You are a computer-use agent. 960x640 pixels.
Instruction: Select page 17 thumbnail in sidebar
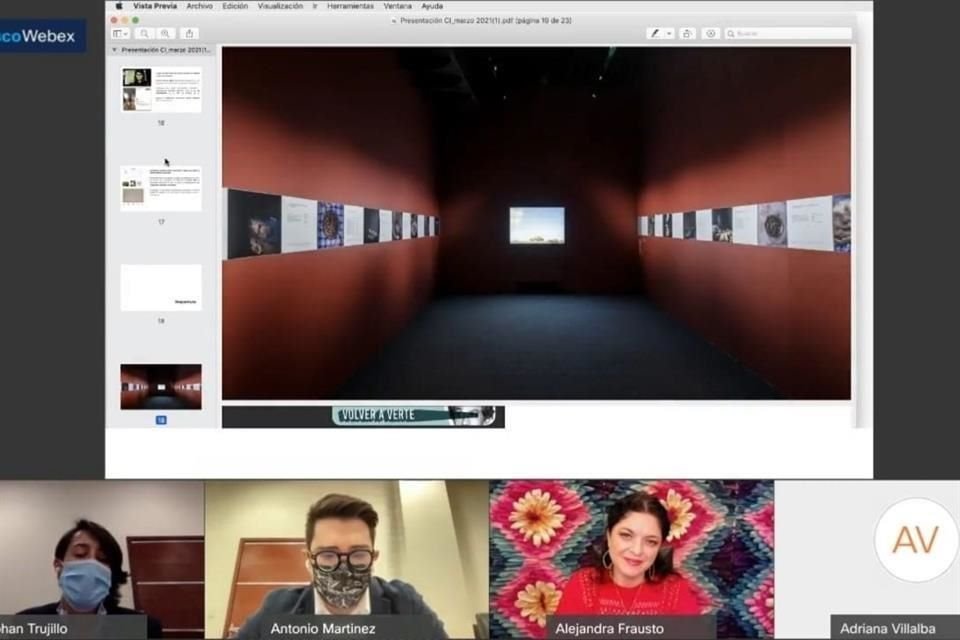click(161, 188)
